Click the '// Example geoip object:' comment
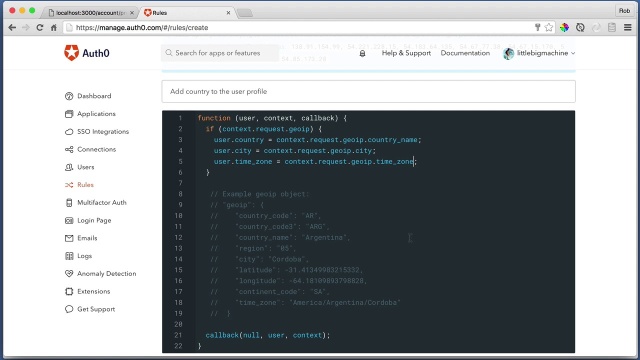The width and height of the screenshot is (640, 360). tap(260, 194)
